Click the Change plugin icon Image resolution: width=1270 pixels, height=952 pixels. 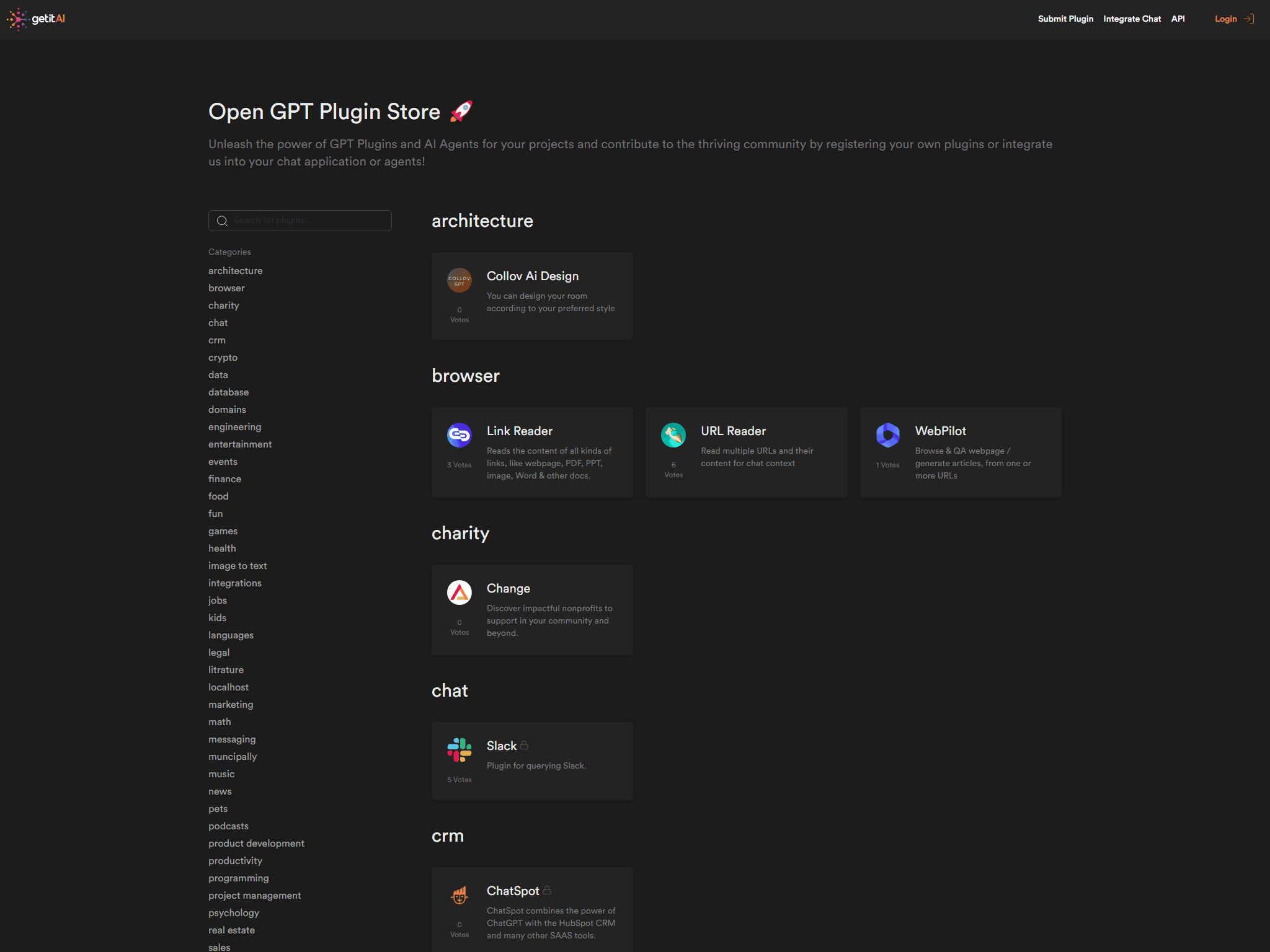pyautogui.click(x=460, y=593)
